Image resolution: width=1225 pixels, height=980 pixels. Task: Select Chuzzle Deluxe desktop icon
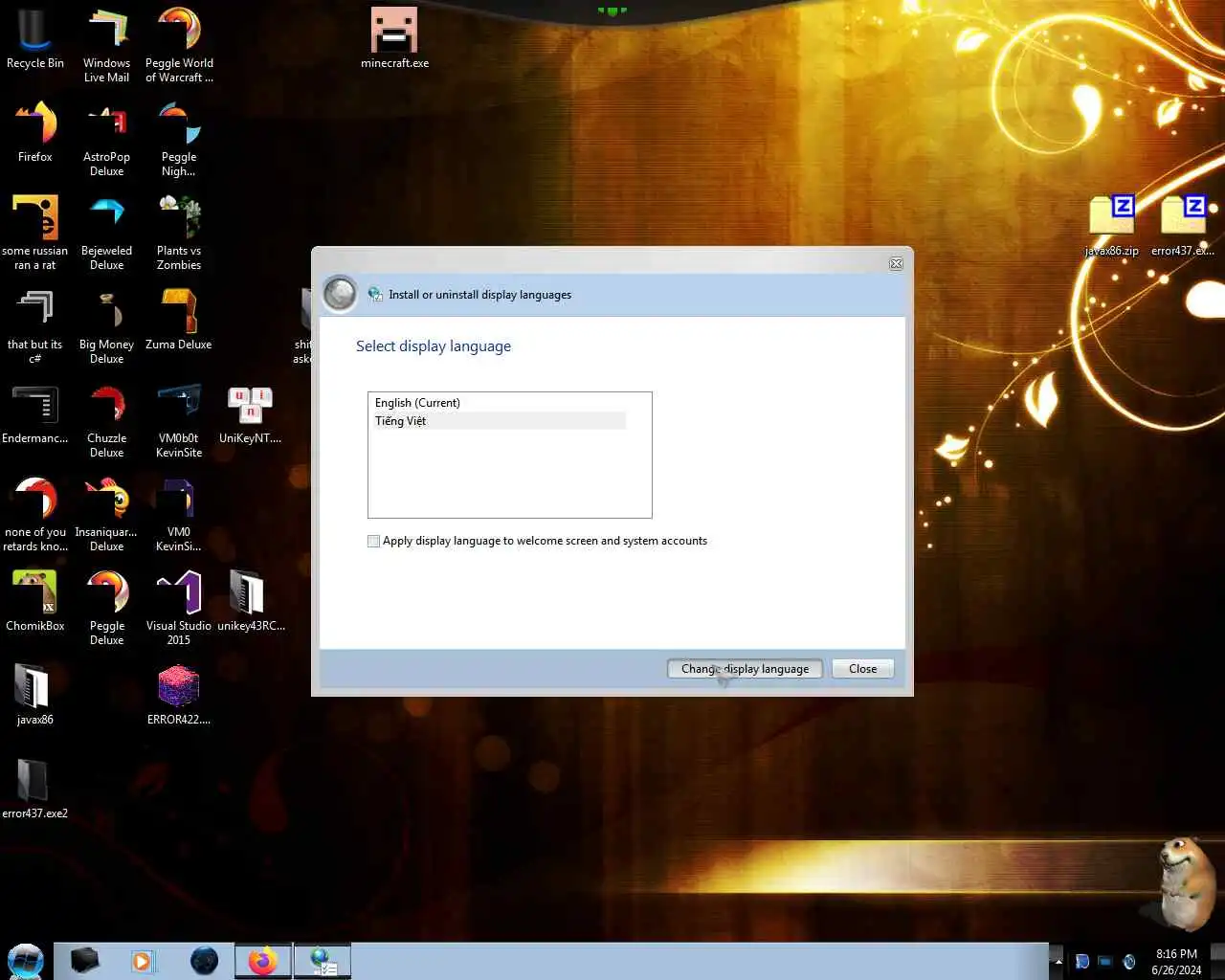pos(106,421)
